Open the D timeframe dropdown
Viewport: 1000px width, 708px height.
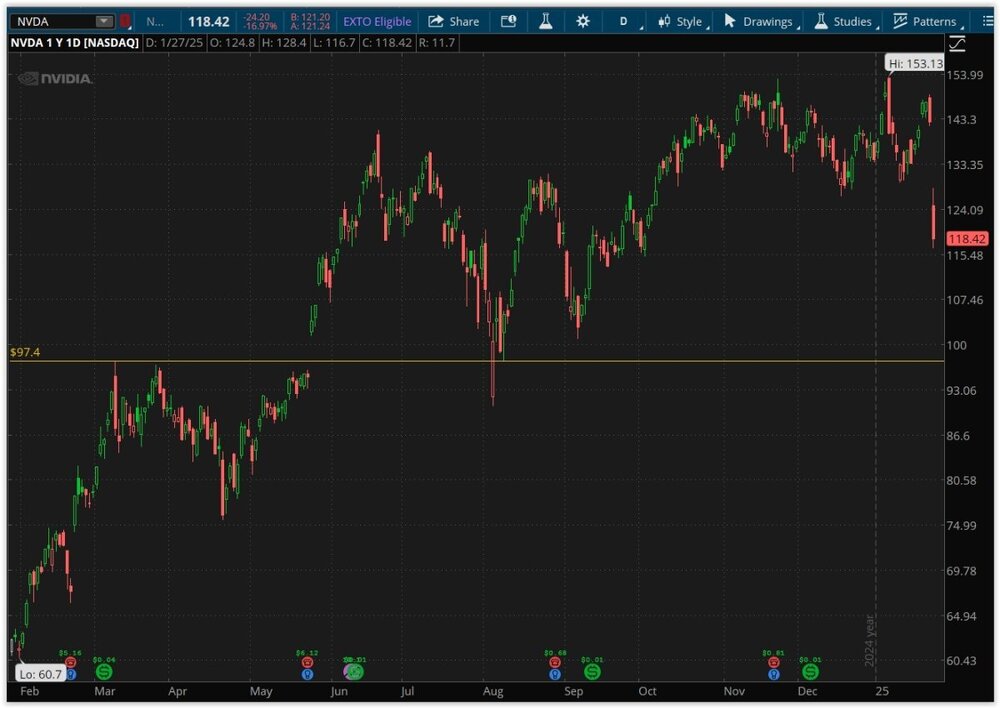click(624, 21)
